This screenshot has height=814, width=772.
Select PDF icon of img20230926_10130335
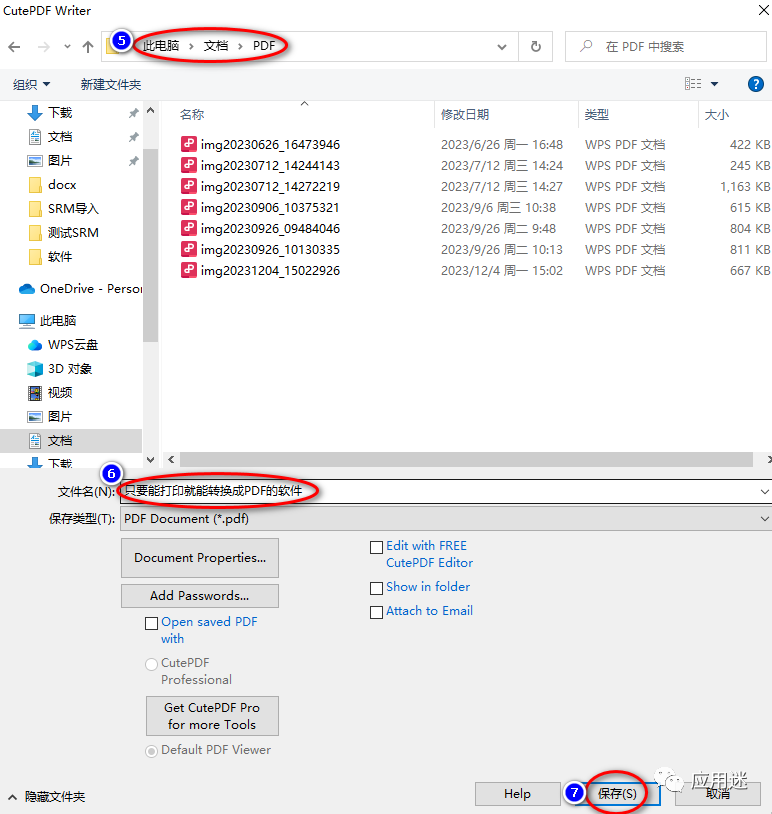click(188, 249)
